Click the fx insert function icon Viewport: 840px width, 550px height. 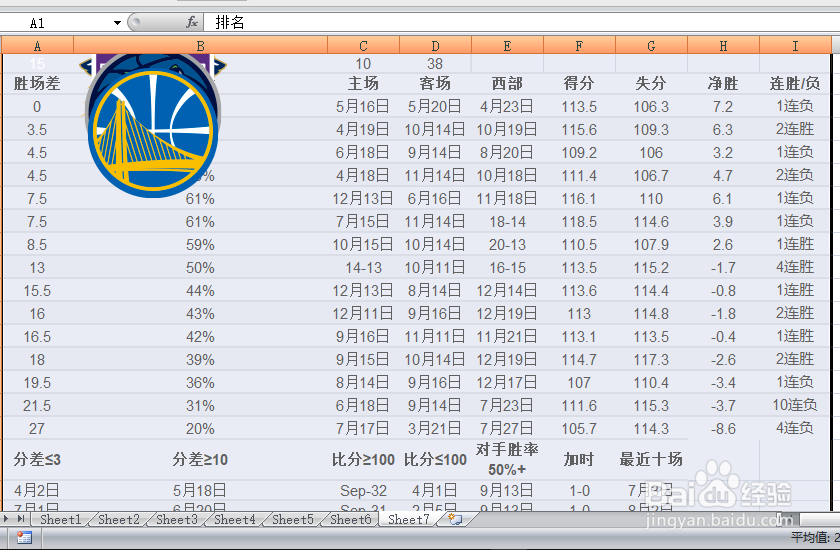[192, 22]
